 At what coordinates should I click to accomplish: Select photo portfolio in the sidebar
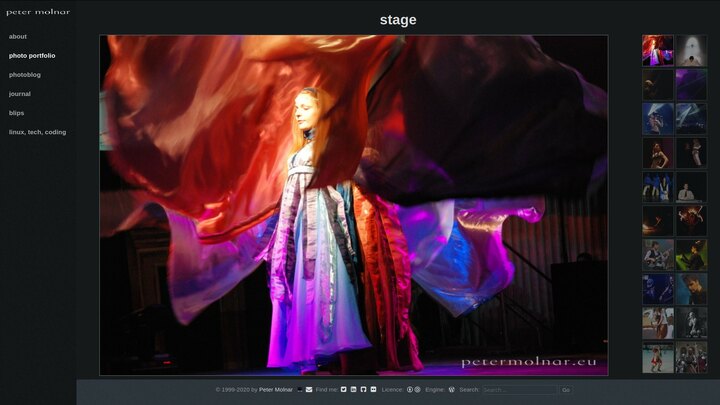click(x=32, y=56)
